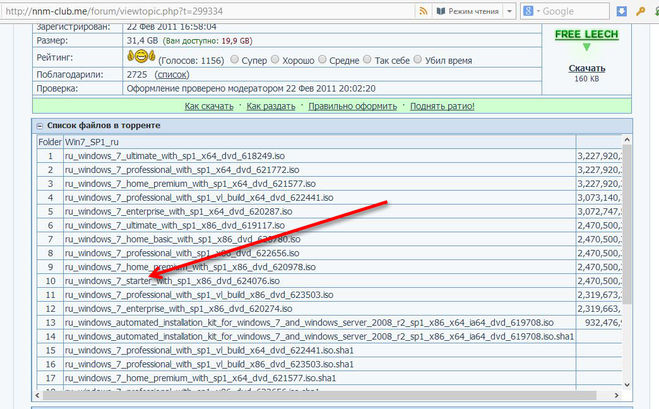Open the Google search engine icon dropdown
659x409 pixels.
point(531,11)
